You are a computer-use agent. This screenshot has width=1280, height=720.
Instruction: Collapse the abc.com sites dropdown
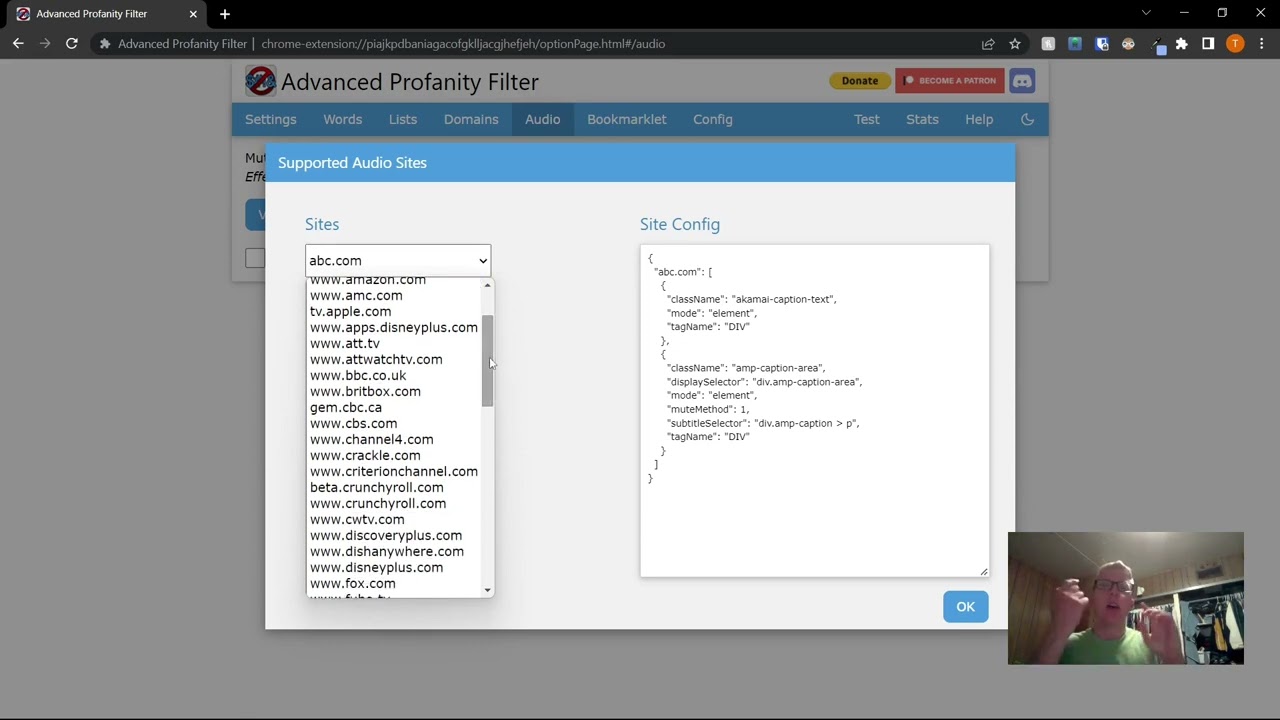398,261
